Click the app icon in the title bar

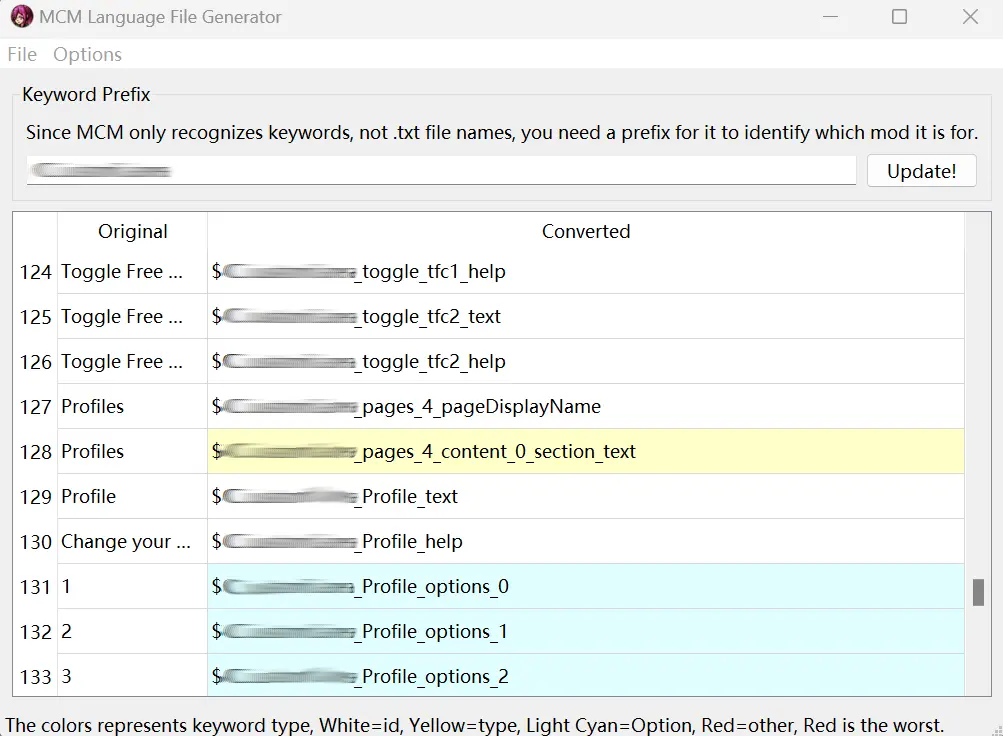(x=22, y=17)
